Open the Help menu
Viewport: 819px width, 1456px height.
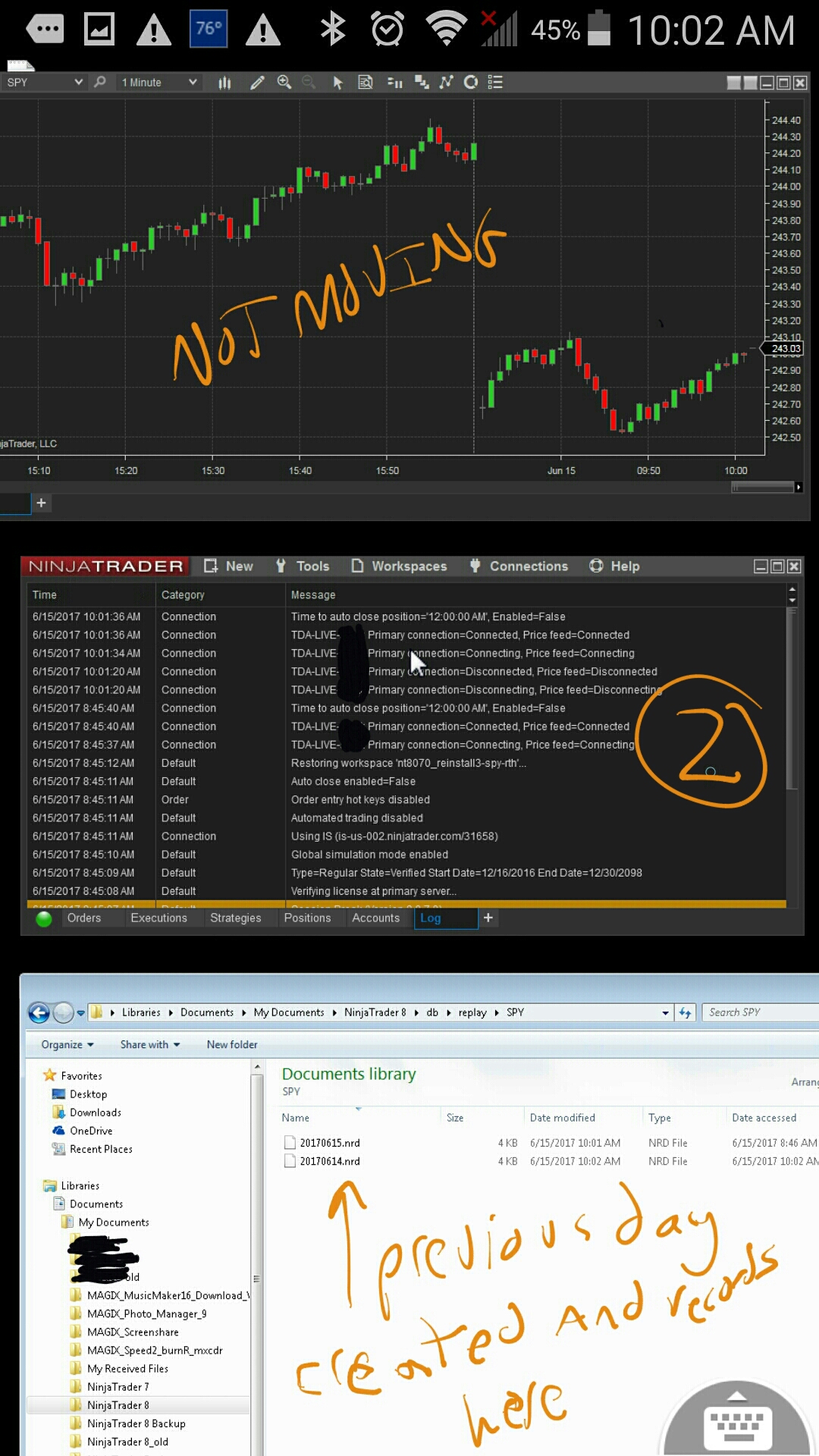615,566
